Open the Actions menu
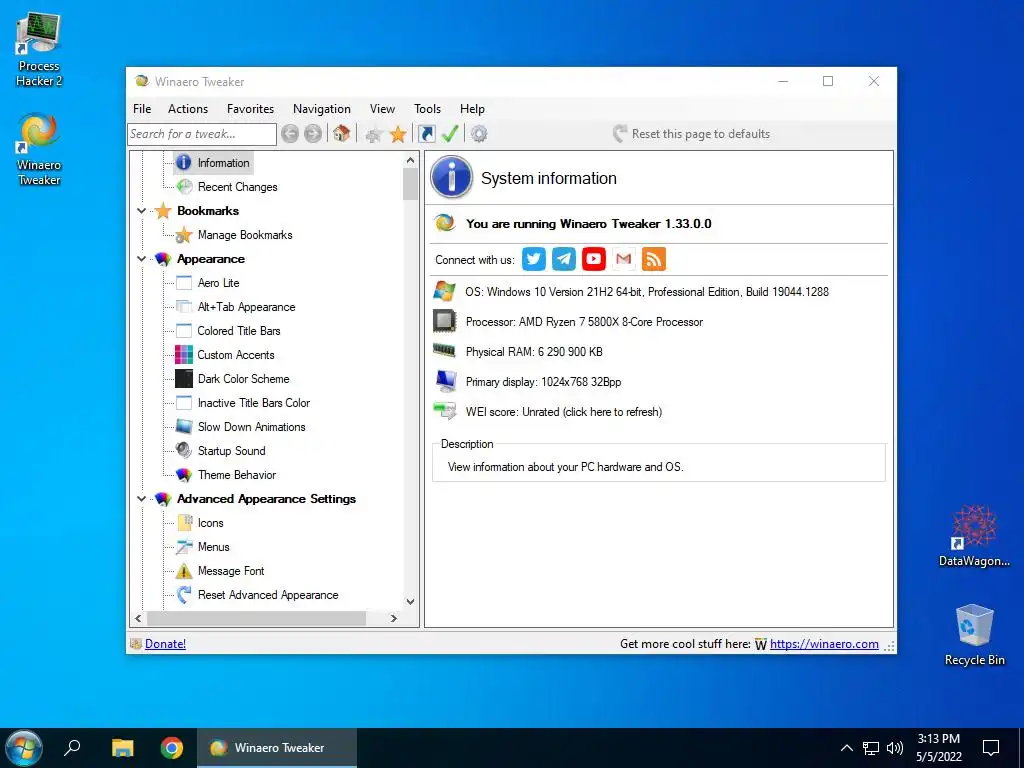Image resolution: width=1024 pixels, height=768 pixels. (x=188, y=109)
